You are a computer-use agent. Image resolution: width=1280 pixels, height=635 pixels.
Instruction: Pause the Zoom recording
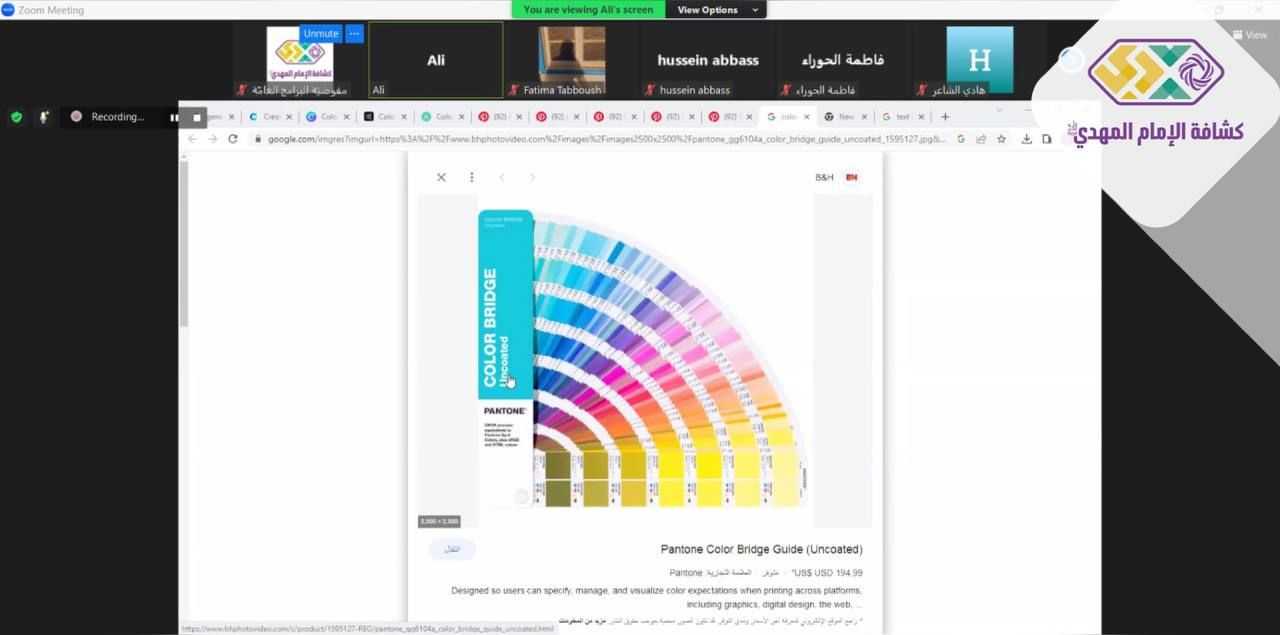(175, 117)
